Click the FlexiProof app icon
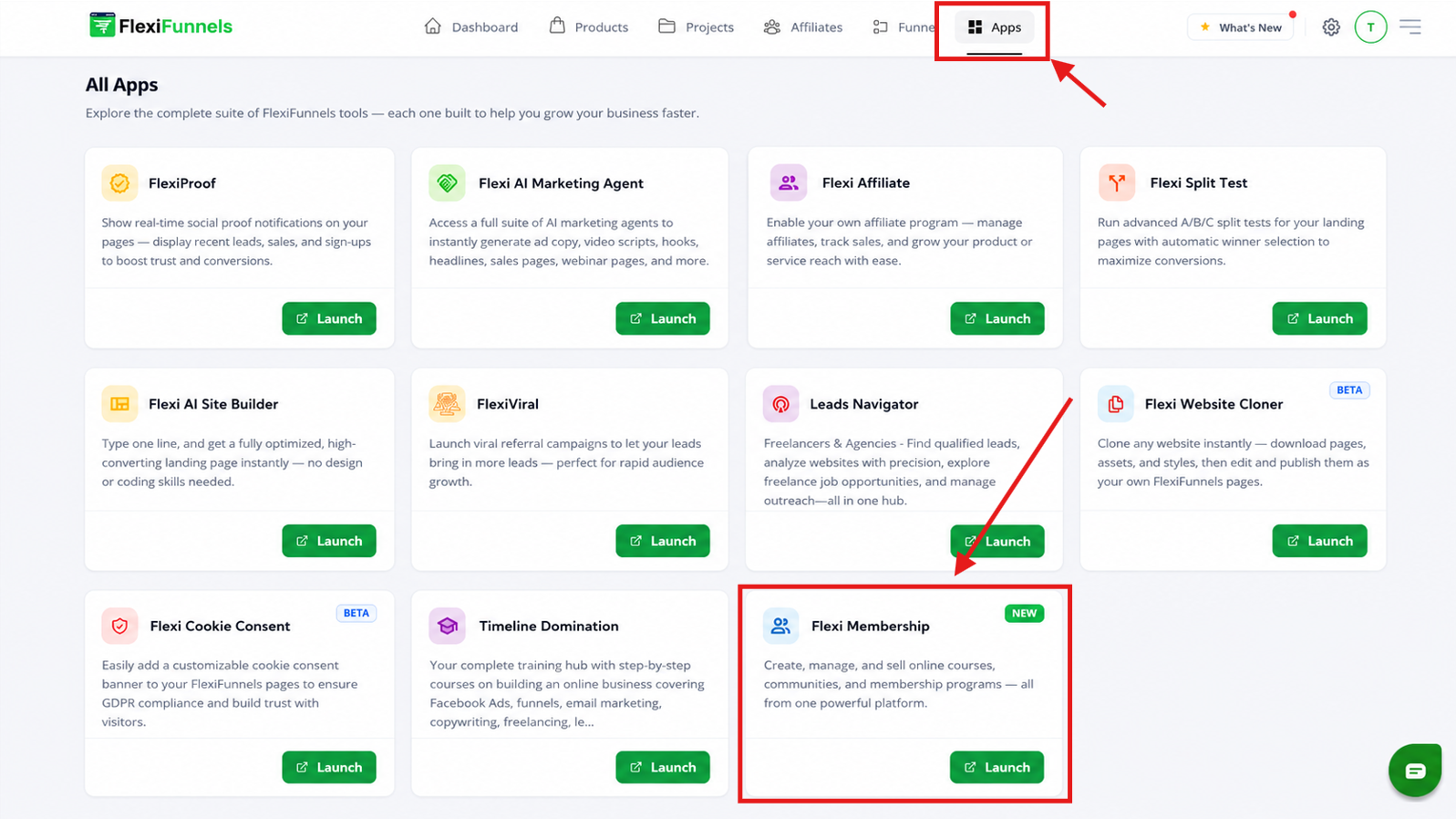 [x=119, y=183]
